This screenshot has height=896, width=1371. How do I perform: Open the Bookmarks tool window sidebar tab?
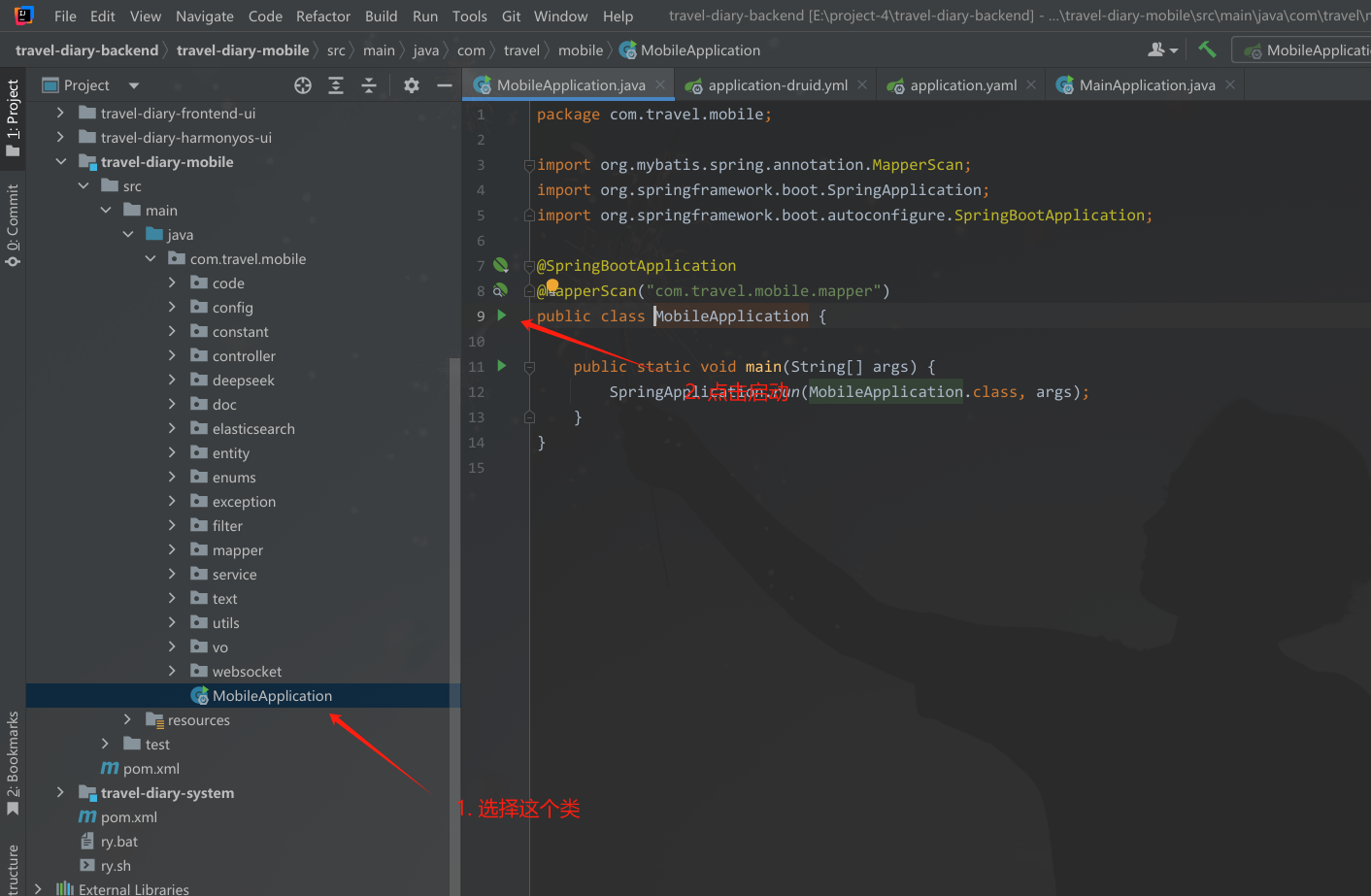click(x=13, y=764)
